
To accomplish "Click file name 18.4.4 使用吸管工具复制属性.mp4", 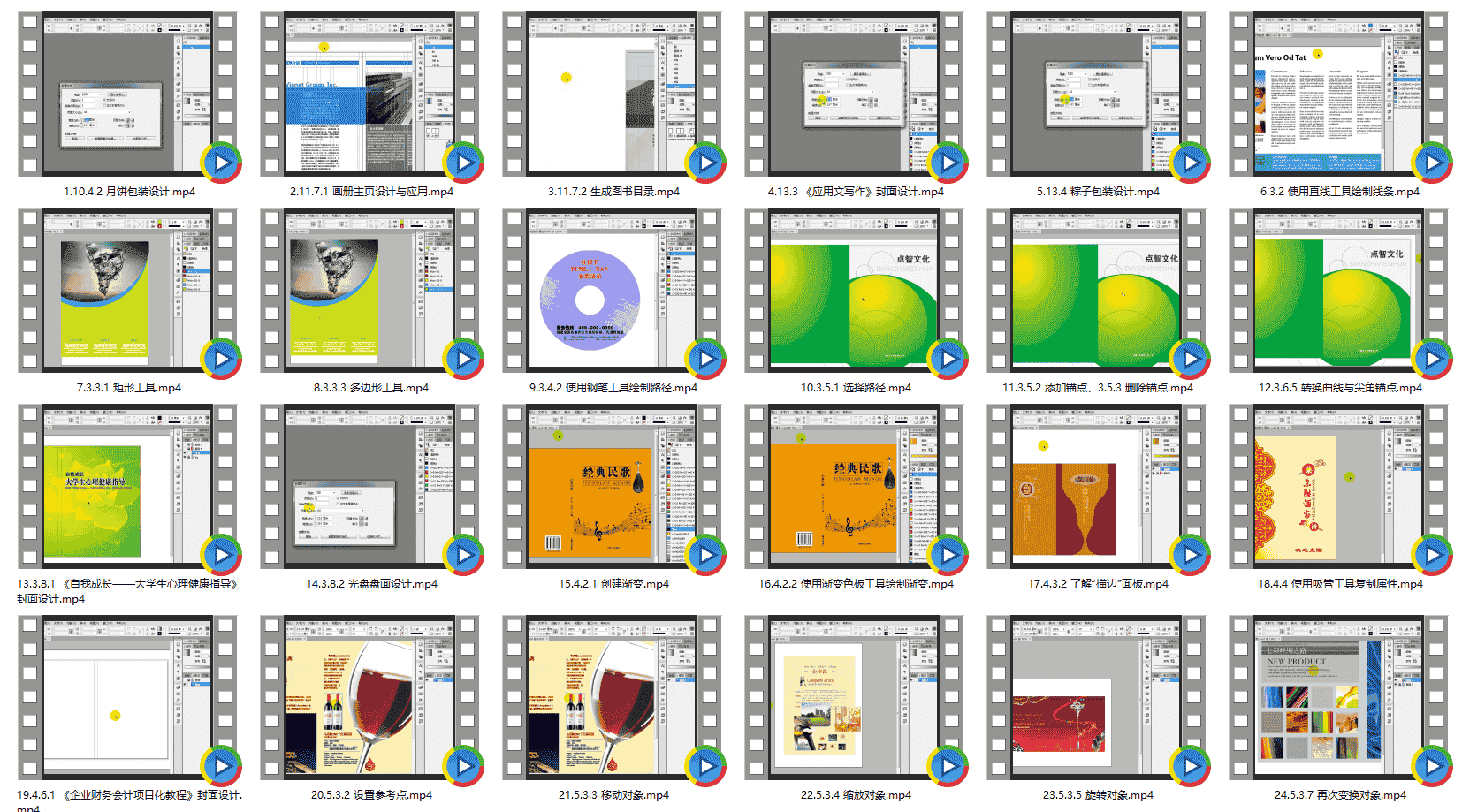I will (x=1340, y=583).
